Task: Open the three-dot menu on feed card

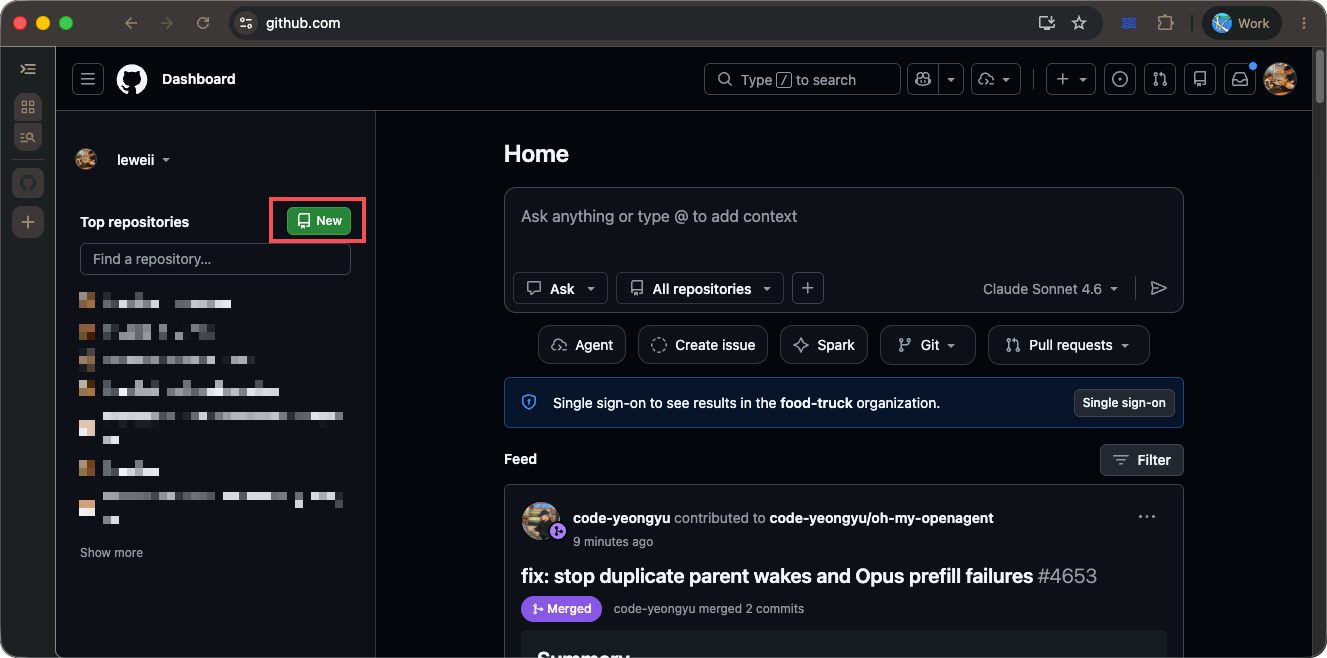Action: [x=1147, y=517]
